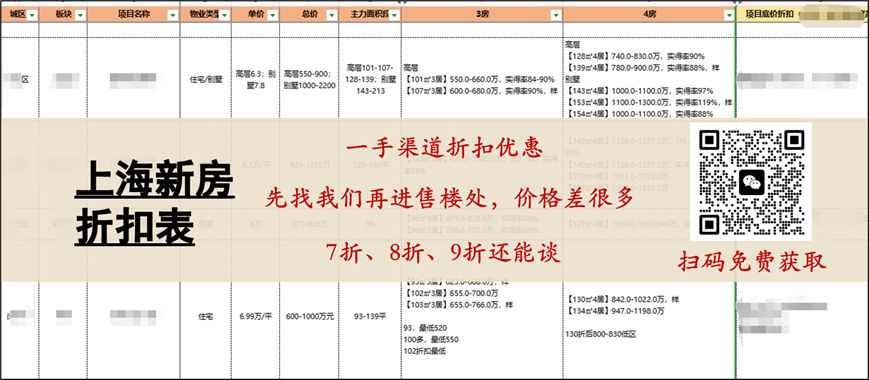
Task: Select the total price cell 高层550-900；别墅1000-2200
Action: click(309, 80)
